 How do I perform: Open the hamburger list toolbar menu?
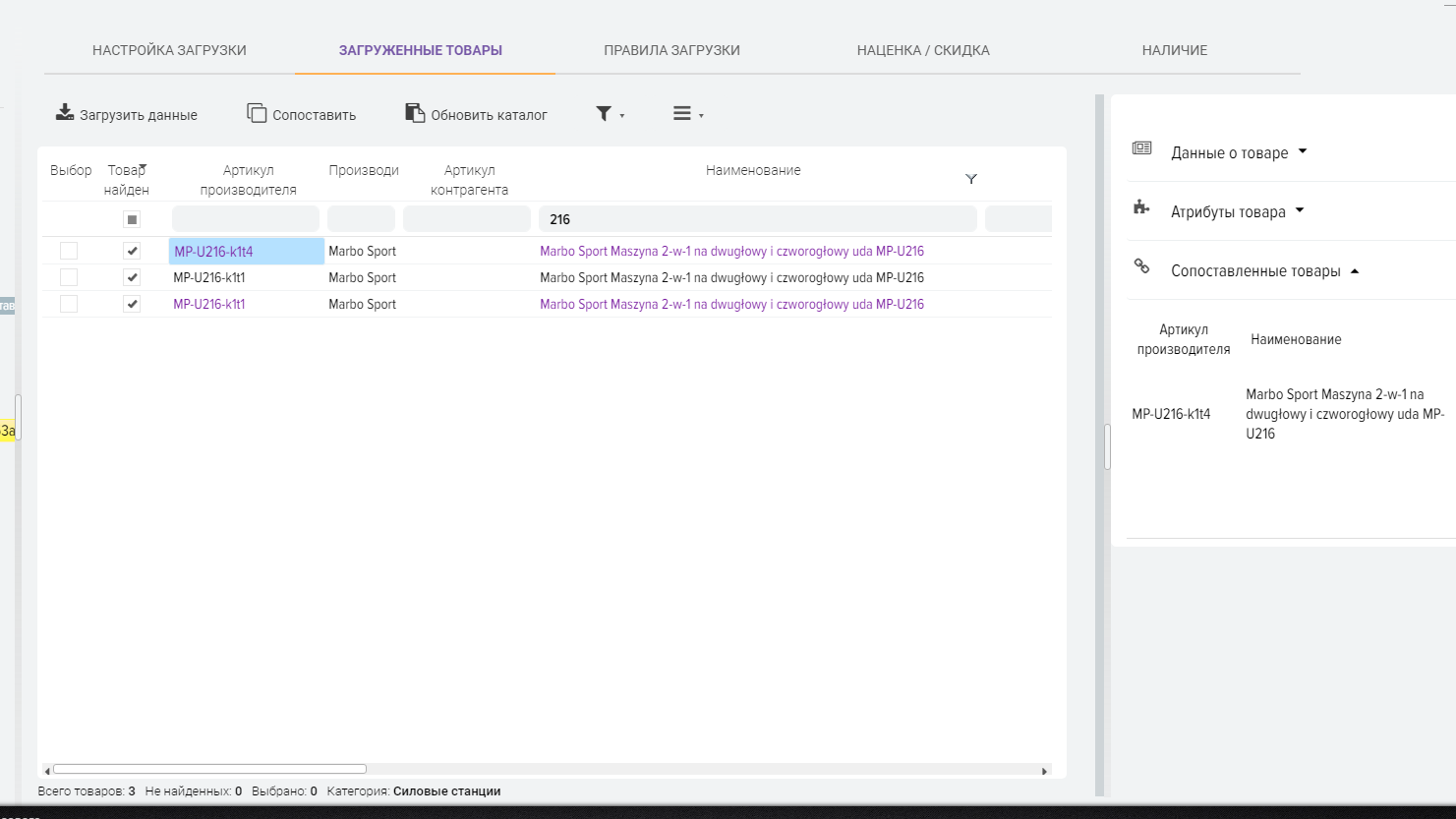click(x=688, y=114)
